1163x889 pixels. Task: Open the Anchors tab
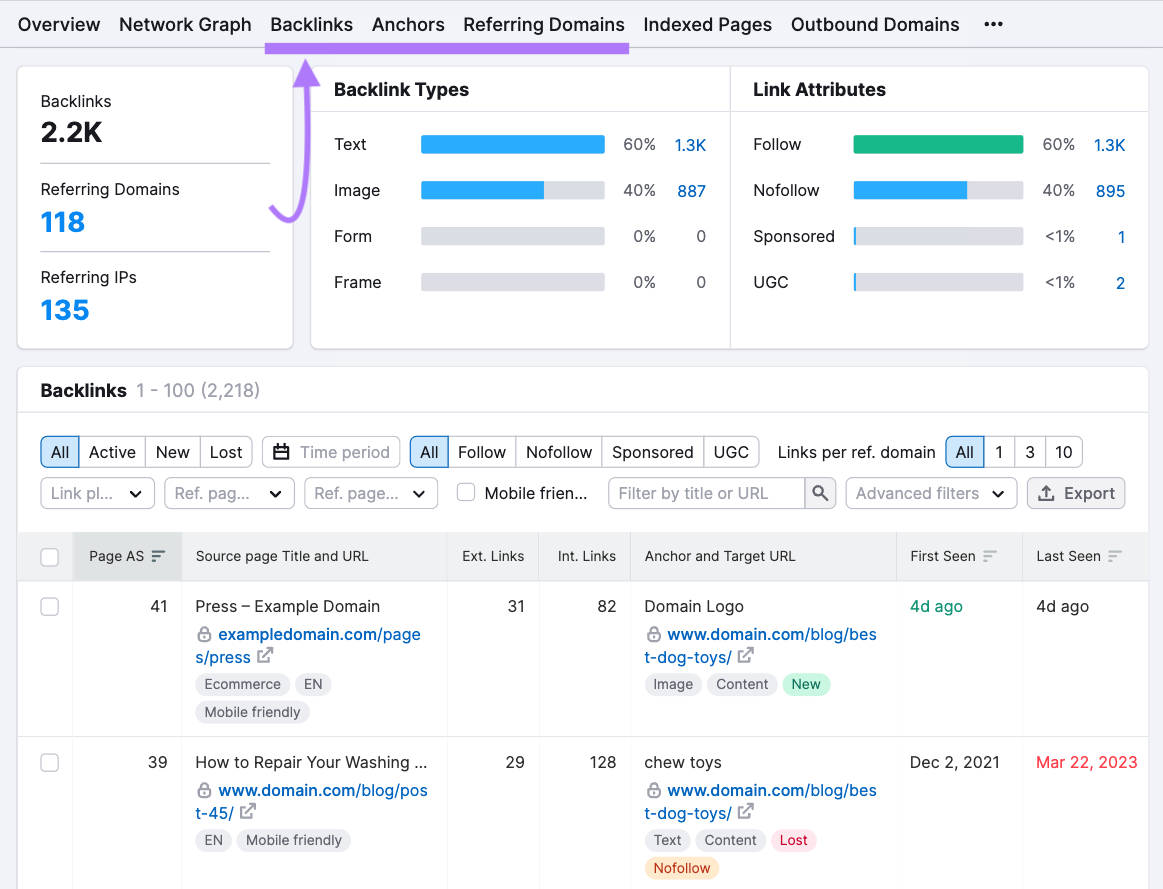coord(408,24)
